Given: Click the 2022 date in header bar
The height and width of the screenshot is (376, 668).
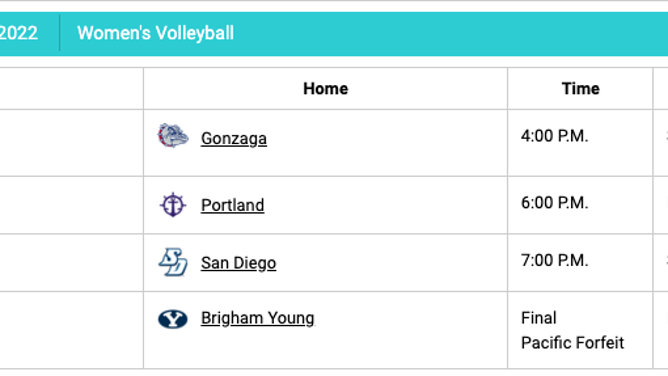Looking at the screenshot, I should click(x=19, y=33).
